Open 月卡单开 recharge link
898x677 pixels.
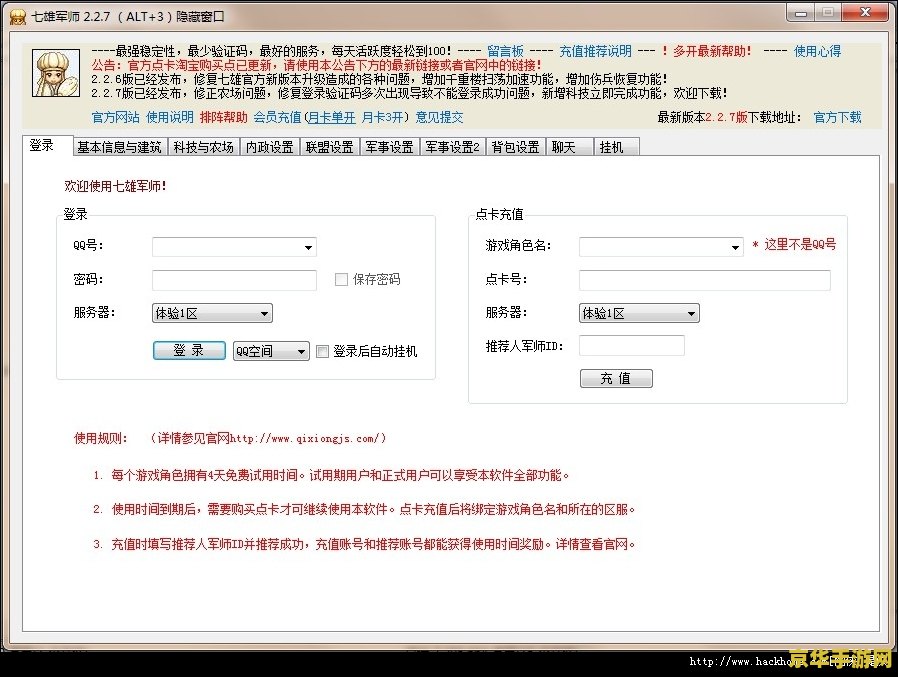[x=332, y=117]
